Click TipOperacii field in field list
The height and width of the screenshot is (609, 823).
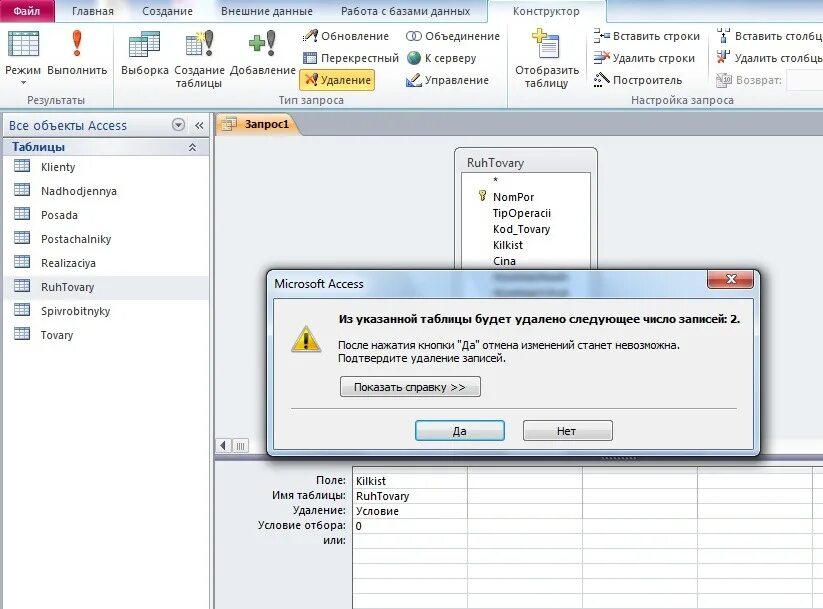pos(521,213)
